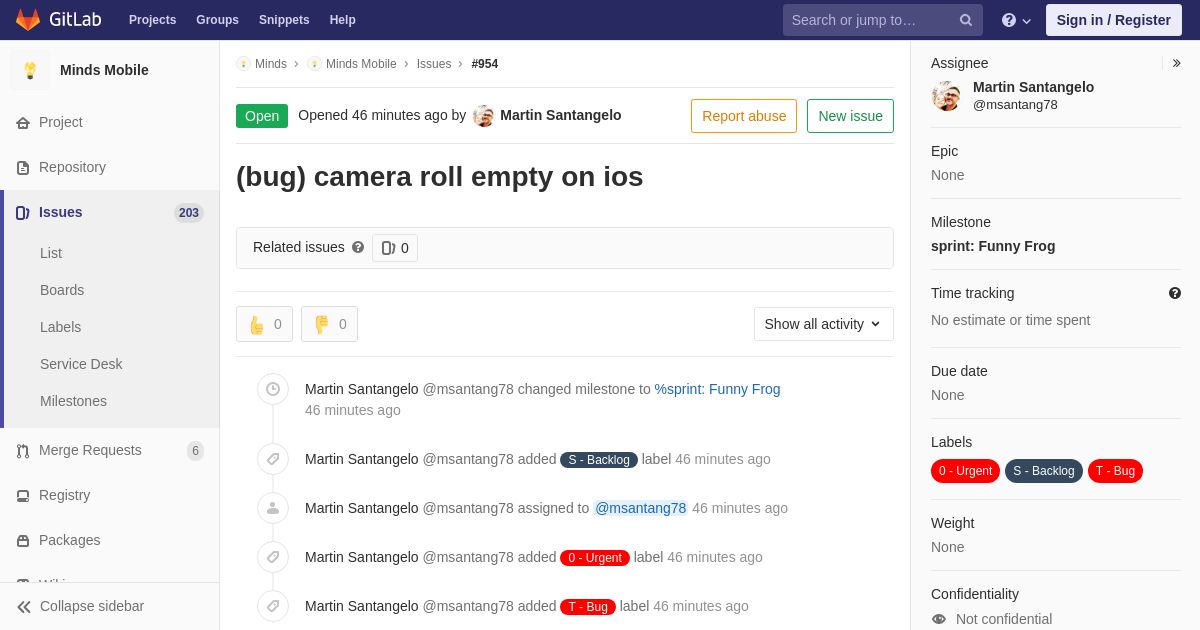The width and height of the screenshot is (1200, 630).
Task: Give a thumbs up reaction
Action: click(264, 324)
